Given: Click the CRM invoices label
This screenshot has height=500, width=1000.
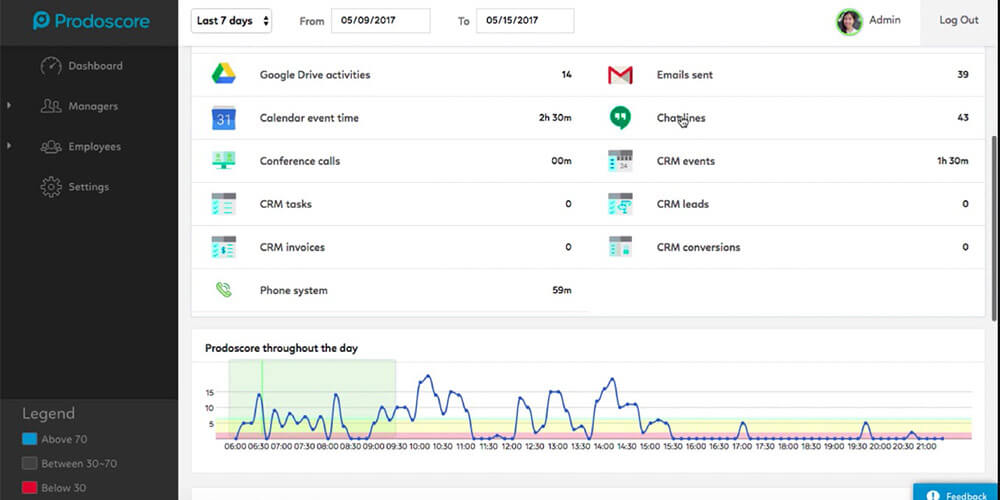Looking at the screenshot, I should [292, 247].
